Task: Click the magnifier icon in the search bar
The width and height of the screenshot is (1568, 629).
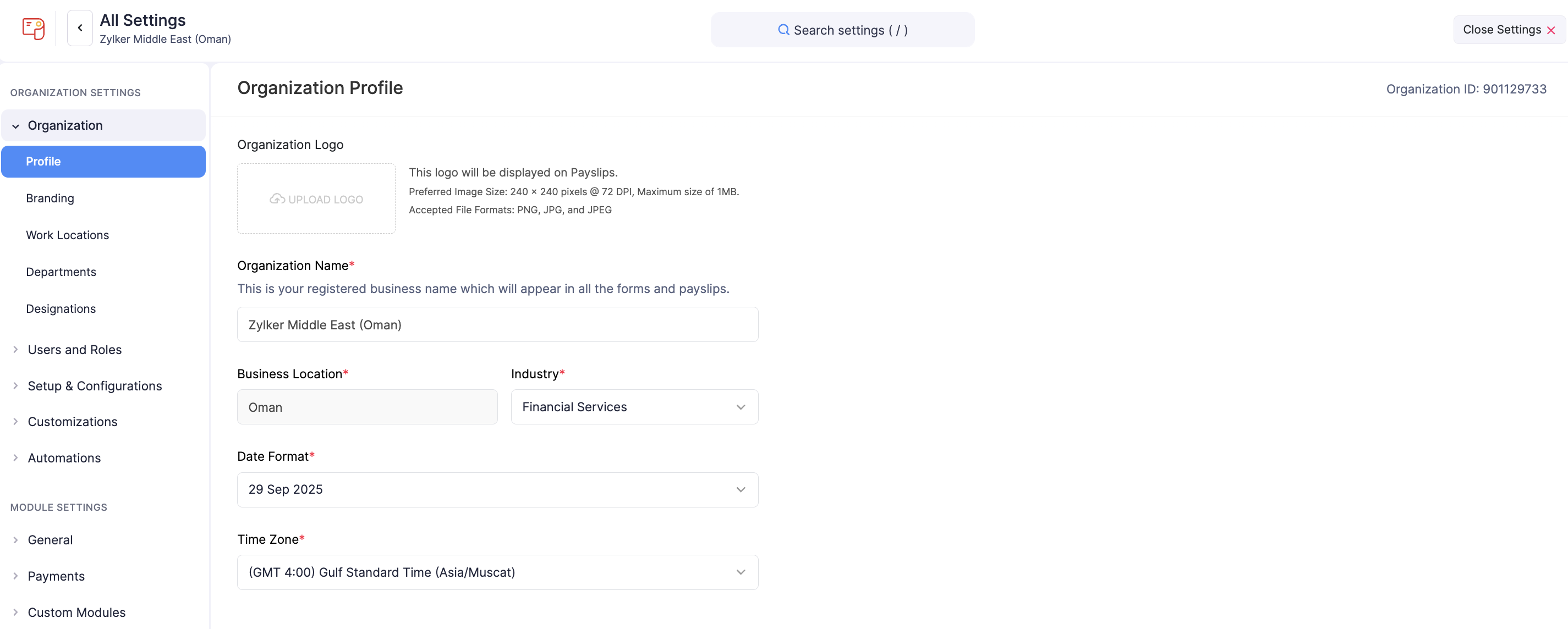Action: [785, 30]
